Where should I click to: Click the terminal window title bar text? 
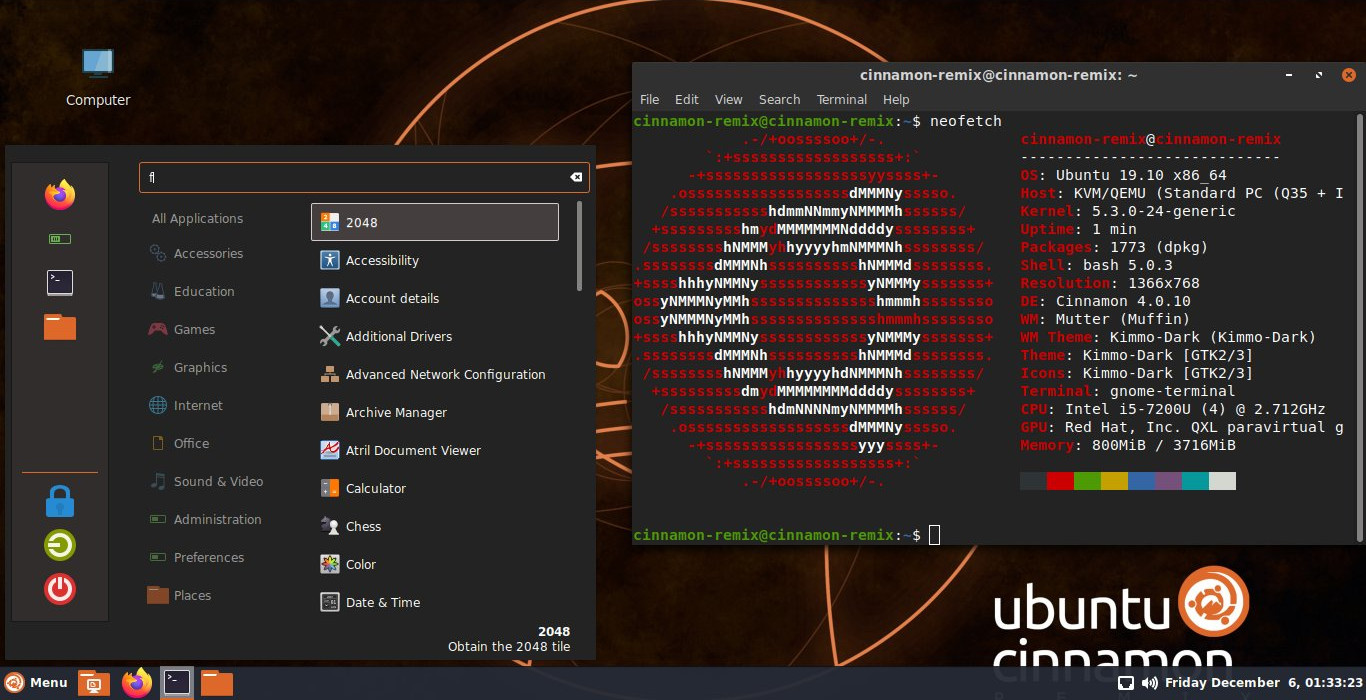tap(999, 75)
